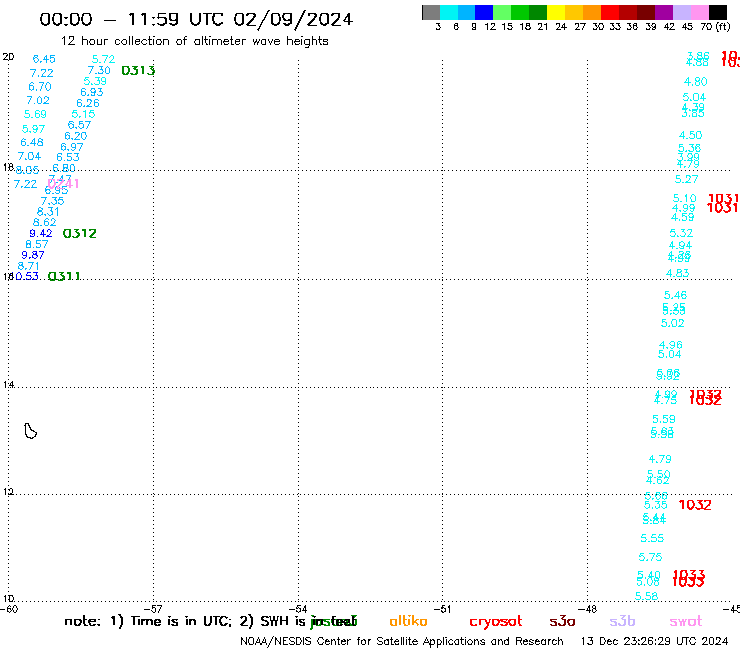Click wave height value 5.46

[675, 295]
